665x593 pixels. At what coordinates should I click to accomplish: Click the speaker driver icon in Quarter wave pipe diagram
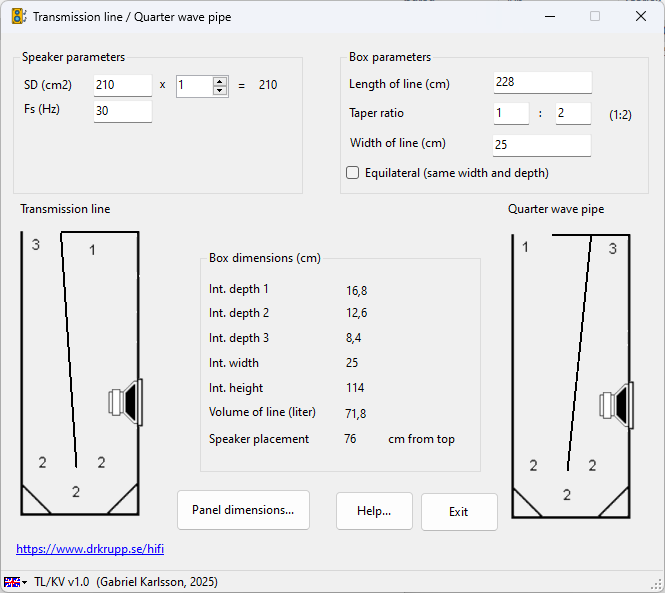[x=616, y=406]
